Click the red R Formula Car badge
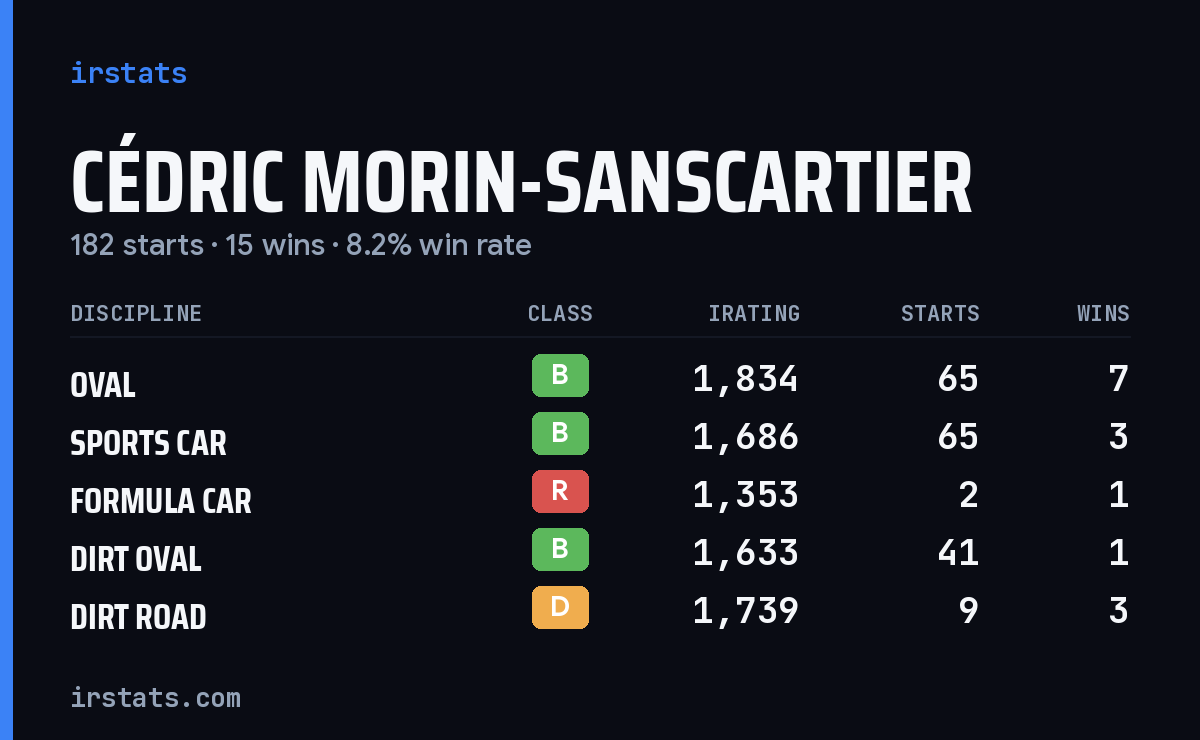Image resolution: width=1200 pixels, height=740 pixels. pos(560,492)
